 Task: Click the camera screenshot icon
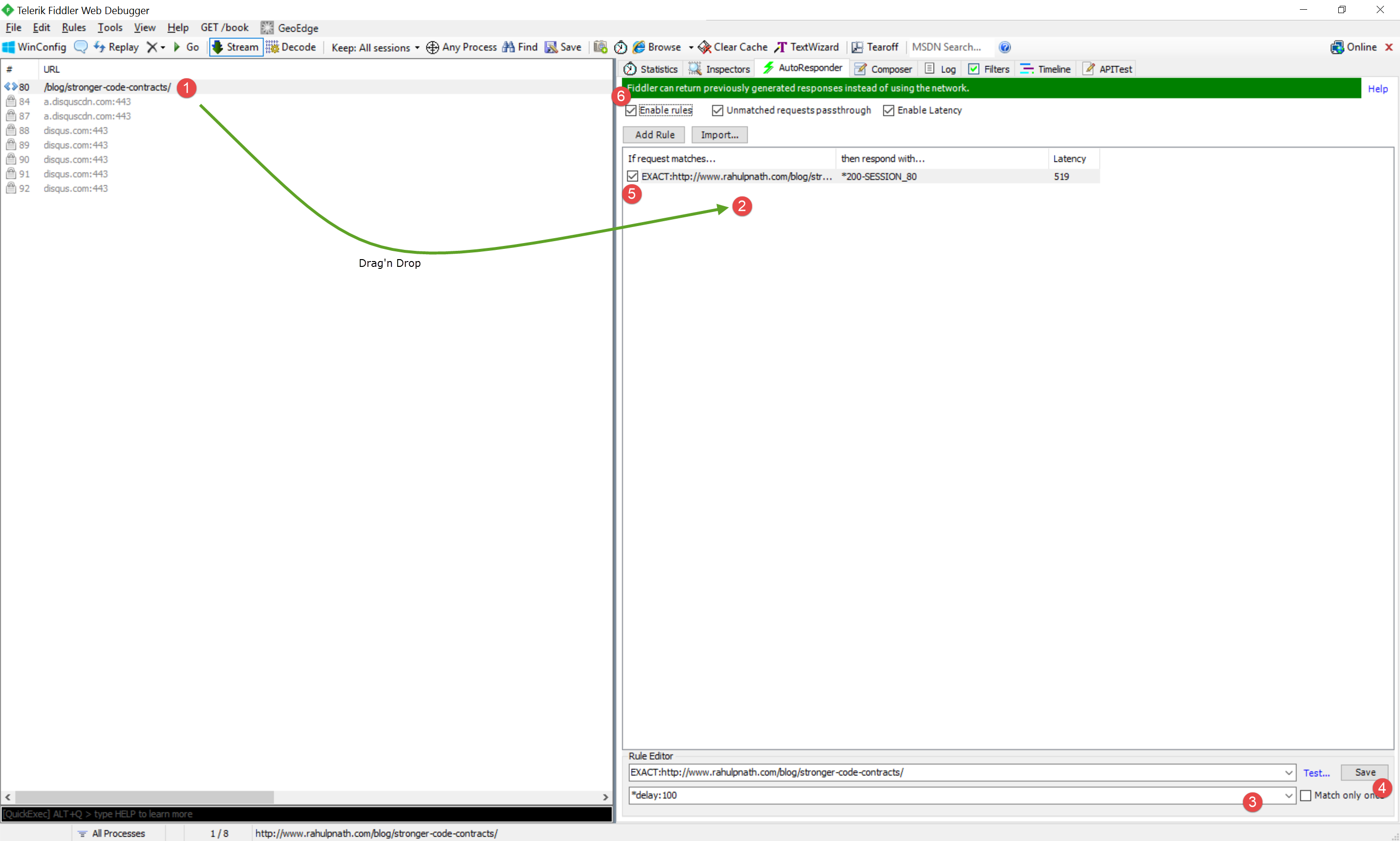600,47
